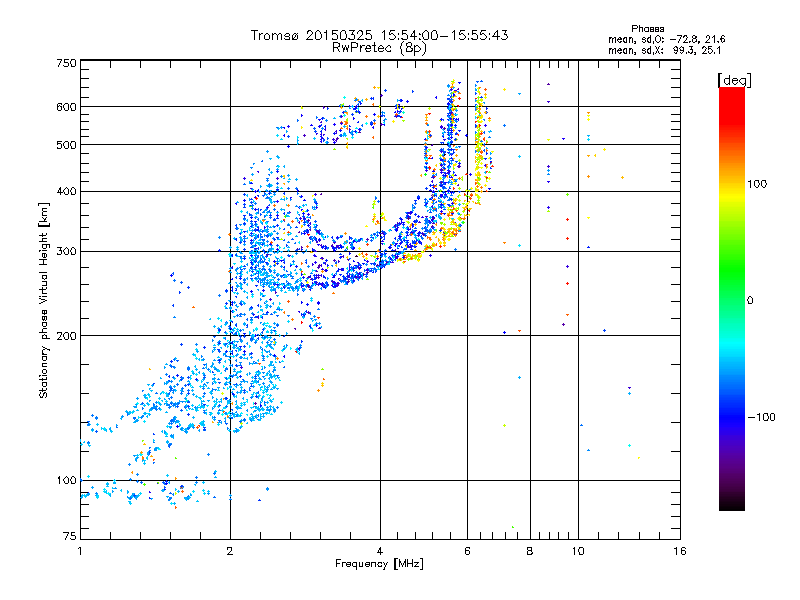
Task: Click the 'Stationary phase Virtual Height [km]' axis label
Action: click(44, 300)
